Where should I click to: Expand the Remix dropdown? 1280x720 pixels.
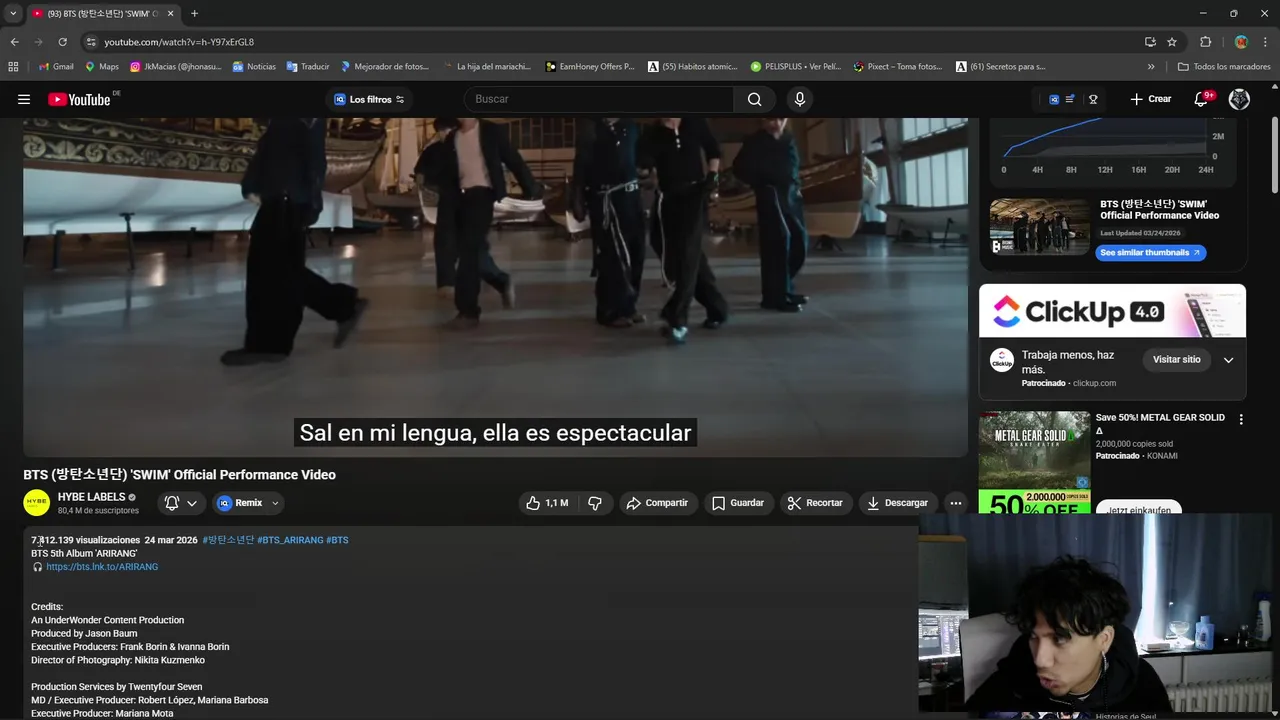point(275,503)
